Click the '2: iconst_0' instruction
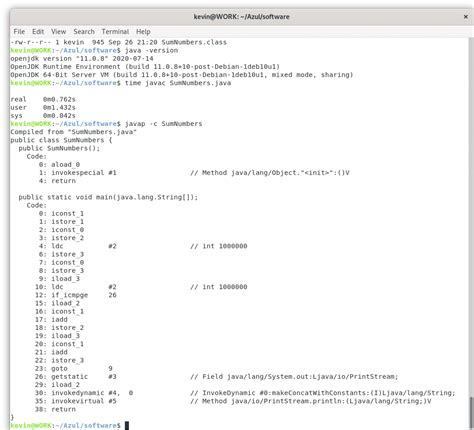The width and height of the screenshot is (474, 430). pos(61,230)
